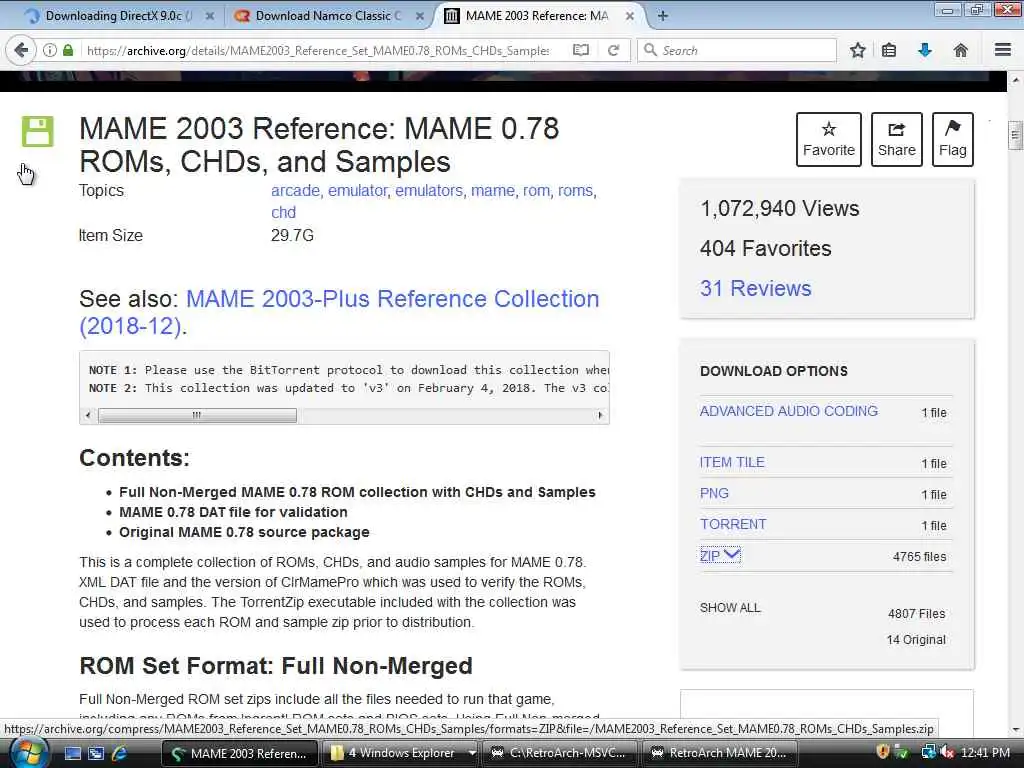
Task: Close the Download Namco Classic tab
Action: [x=420, y=16]
